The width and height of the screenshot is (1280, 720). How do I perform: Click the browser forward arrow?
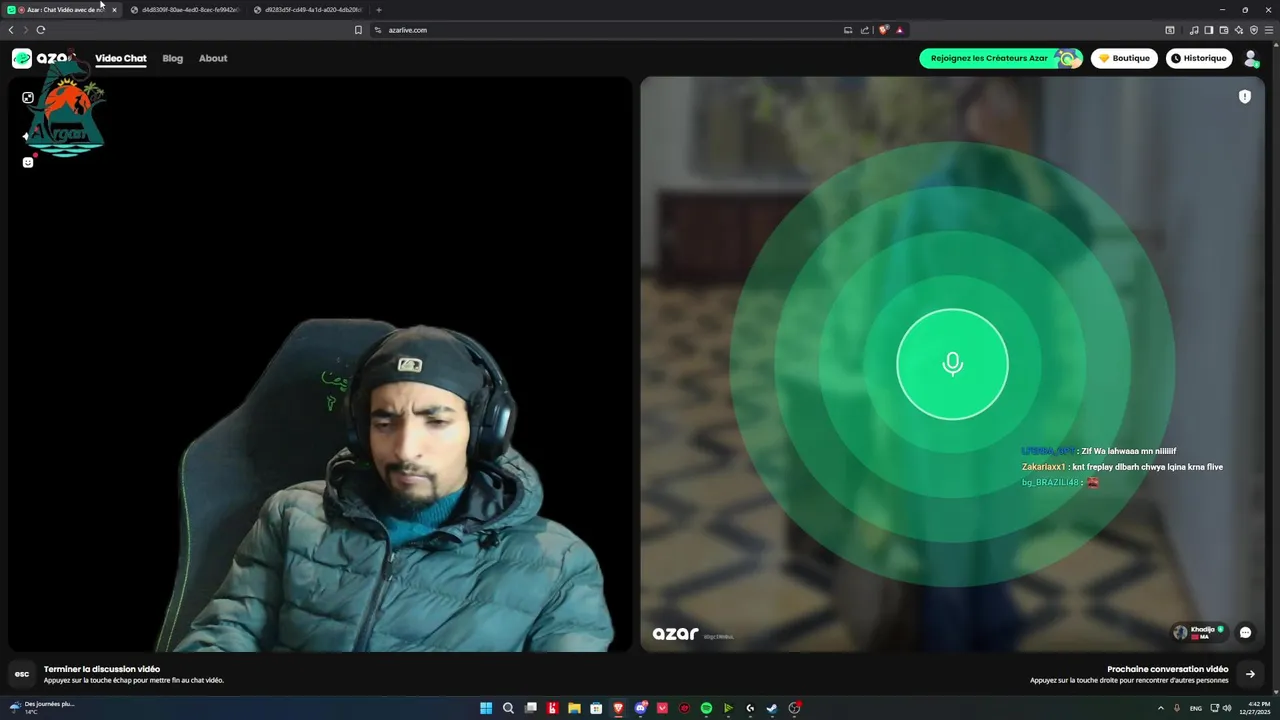click(x=25, y=30)
